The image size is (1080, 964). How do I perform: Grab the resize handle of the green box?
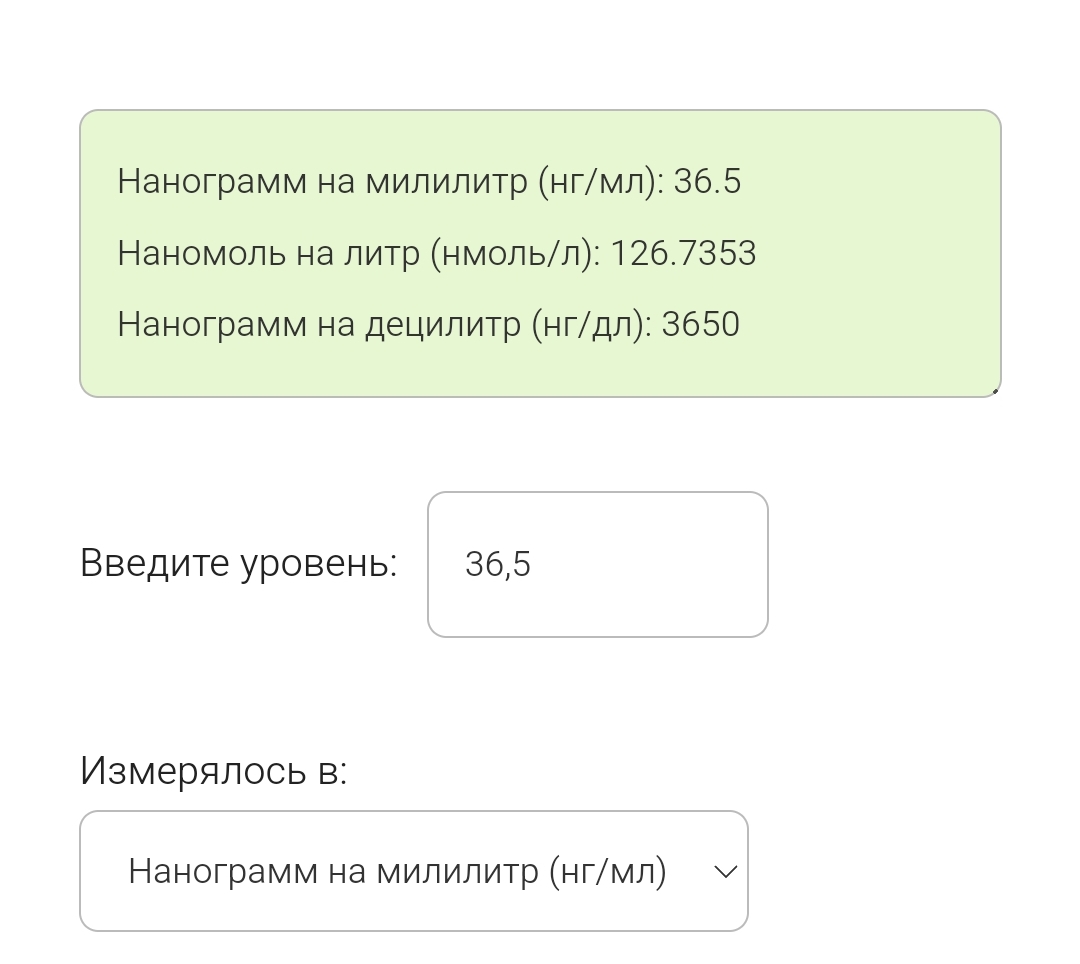point(995,391)
